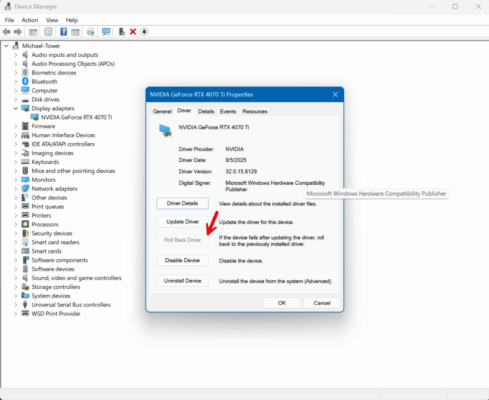
Task: Open the View menu
Action: (52, 20)
